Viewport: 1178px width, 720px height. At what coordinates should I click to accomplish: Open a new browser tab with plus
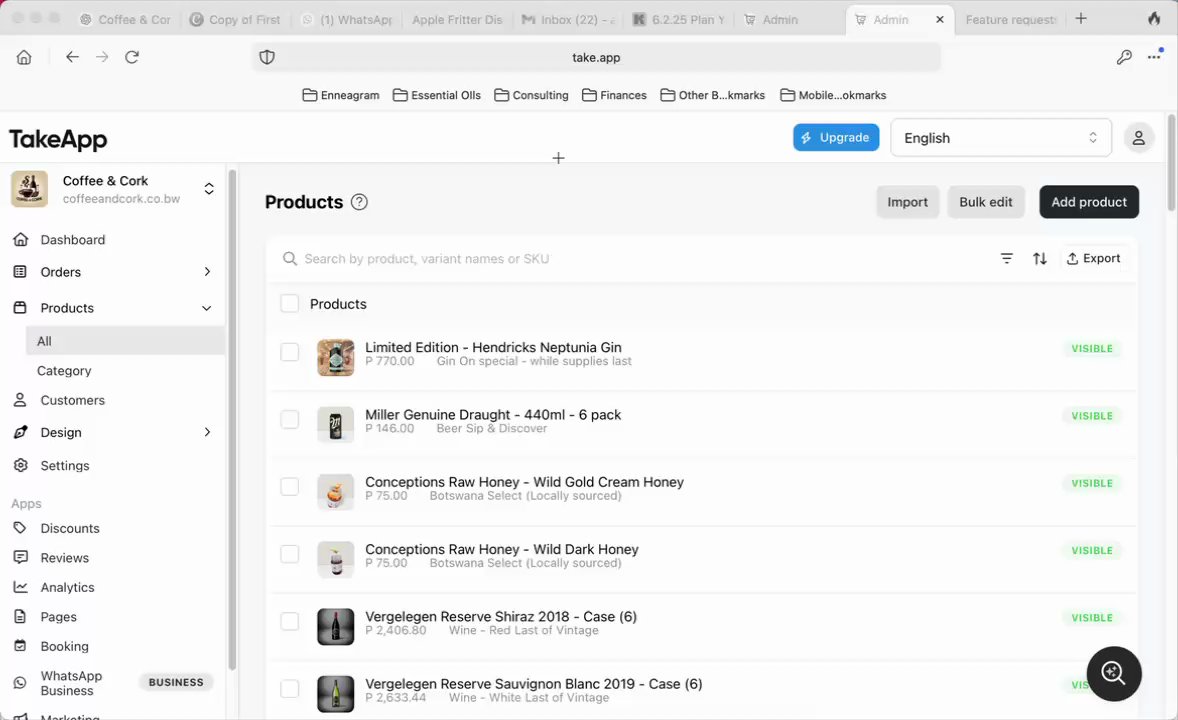[x=1081, y=19]
